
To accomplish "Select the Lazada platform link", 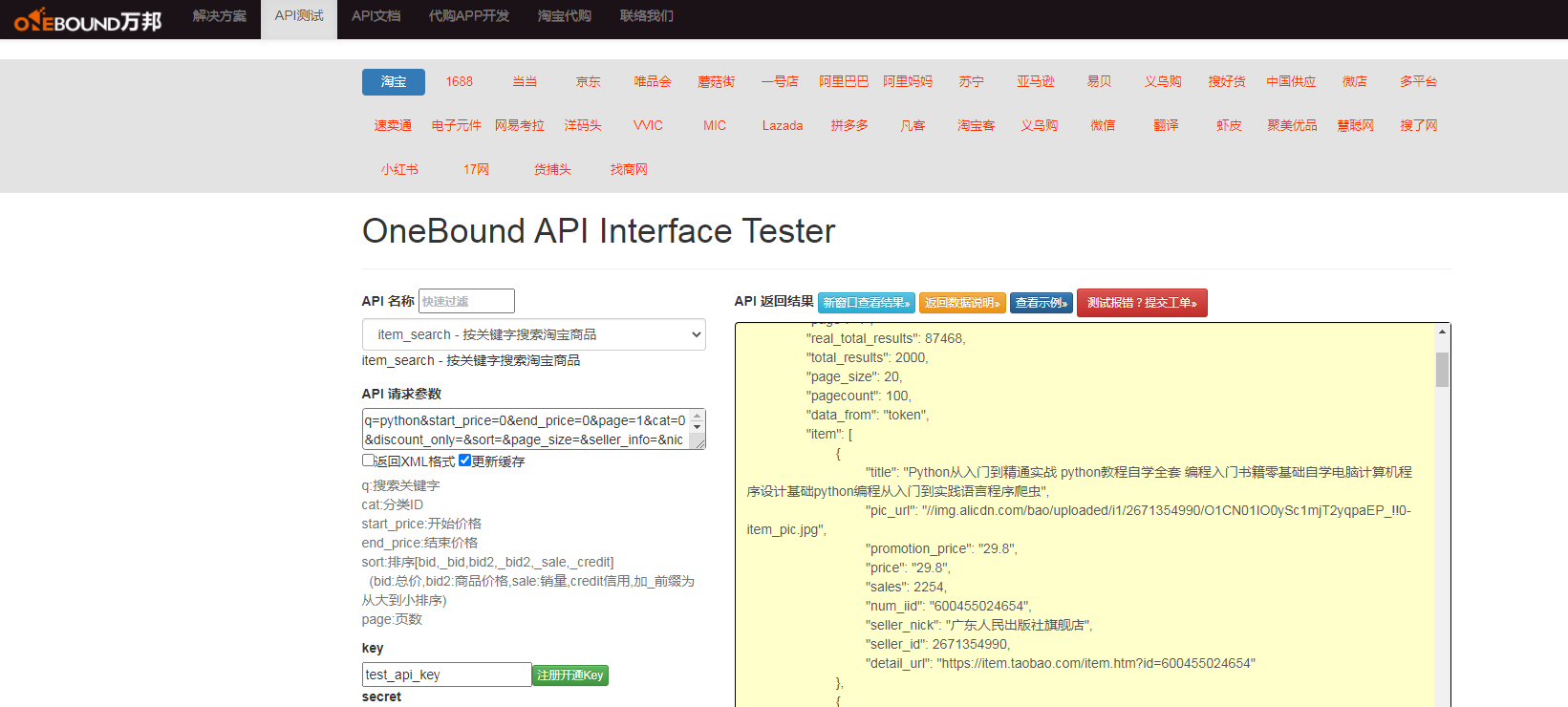I will click(x=783, y=126).
